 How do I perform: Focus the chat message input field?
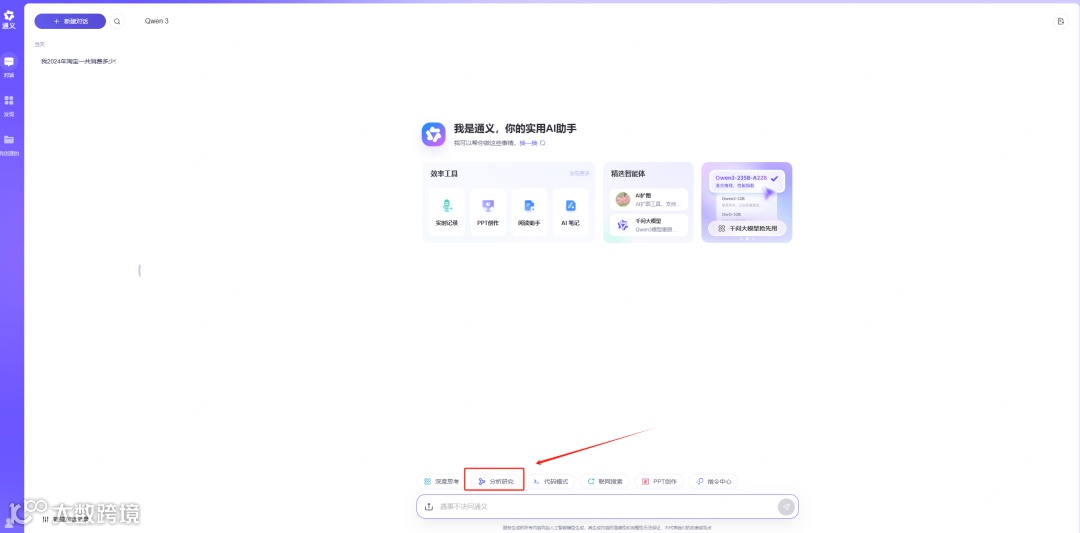pyautogui.click(x=606, y=507)
